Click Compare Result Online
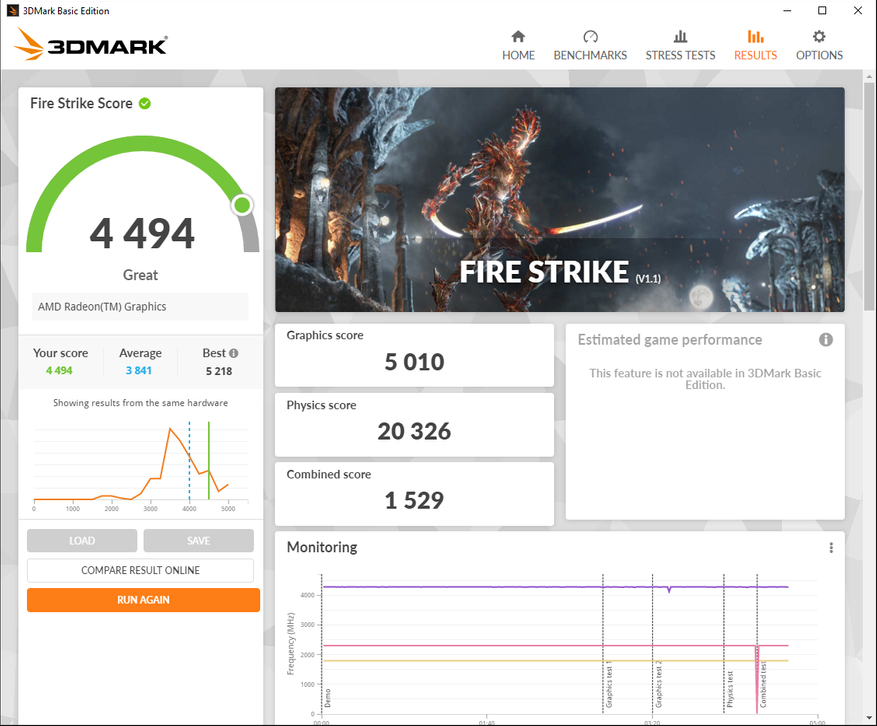Image resolution: width=877 pixels, height=726 pixels. [x=140, y=571]
